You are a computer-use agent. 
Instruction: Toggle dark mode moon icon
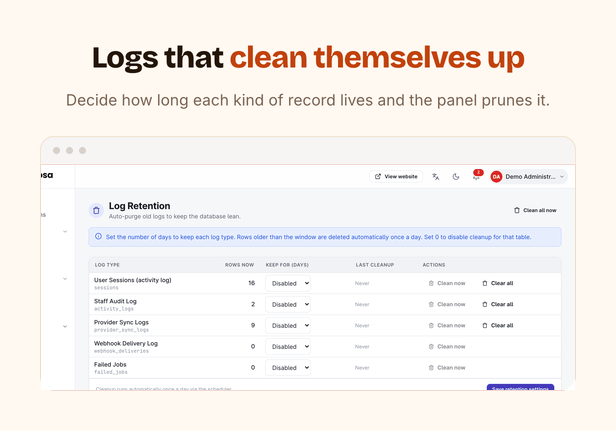[x=456, y=177]
